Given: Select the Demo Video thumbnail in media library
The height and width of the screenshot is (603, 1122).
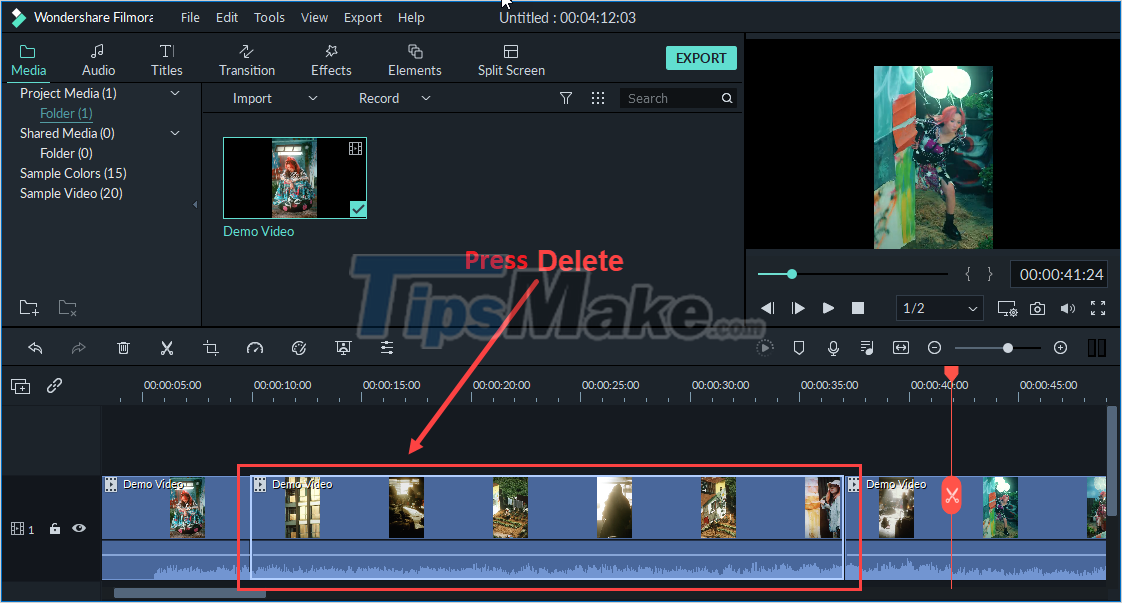Looking at the screenshot, I should [294, 178].
